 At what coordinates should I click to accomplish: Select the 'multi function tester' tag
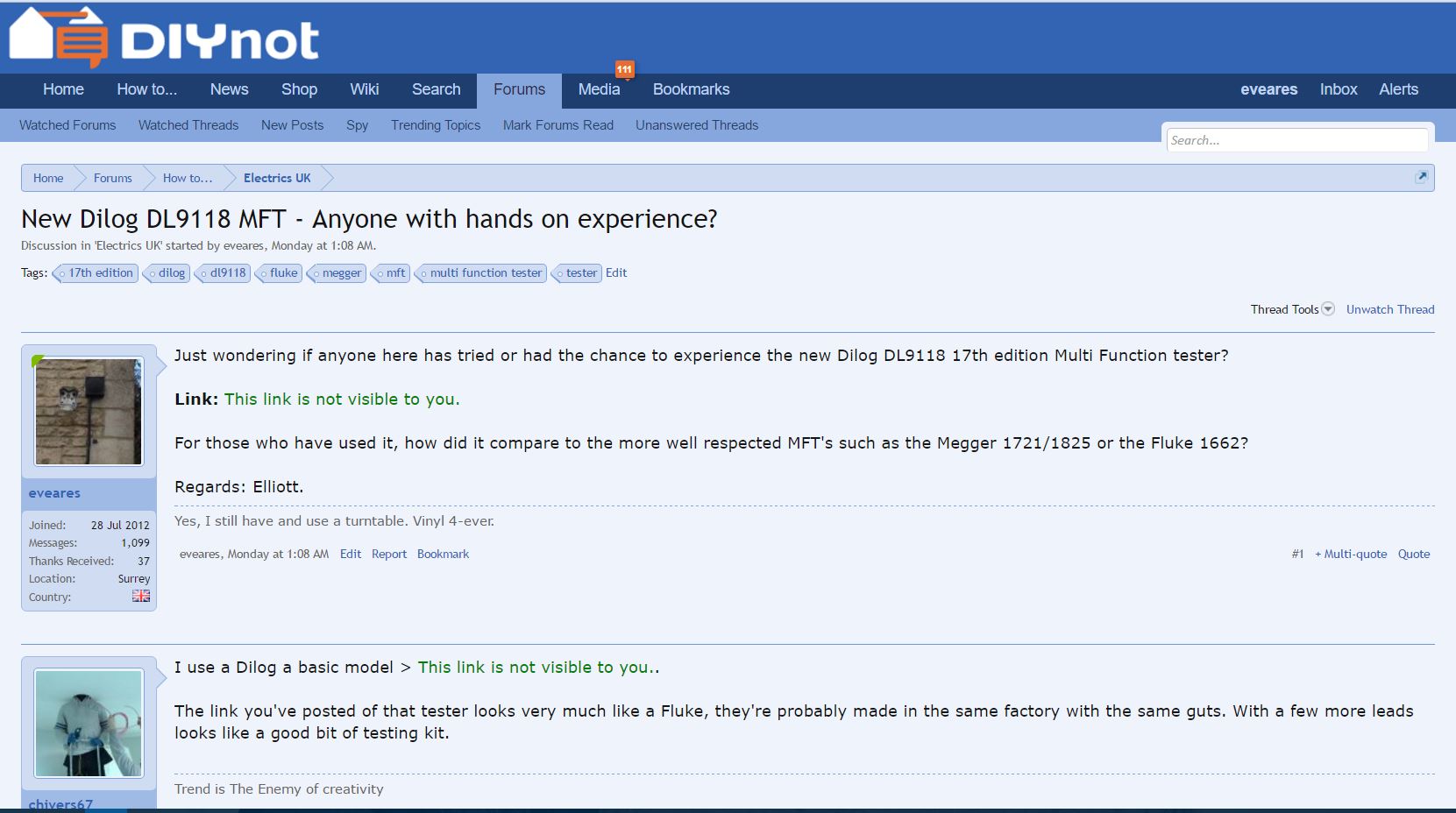pyautogui.click(x=485, y=273)
